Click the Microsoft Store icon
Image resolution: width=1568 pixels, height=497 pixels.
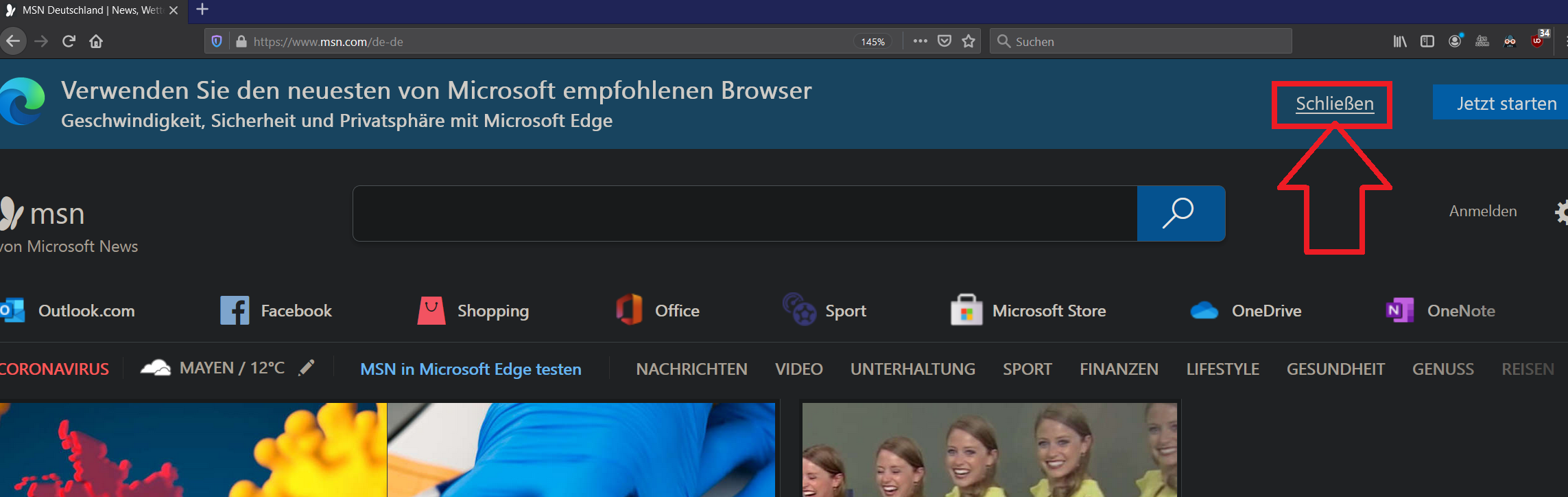coord(966,310)
